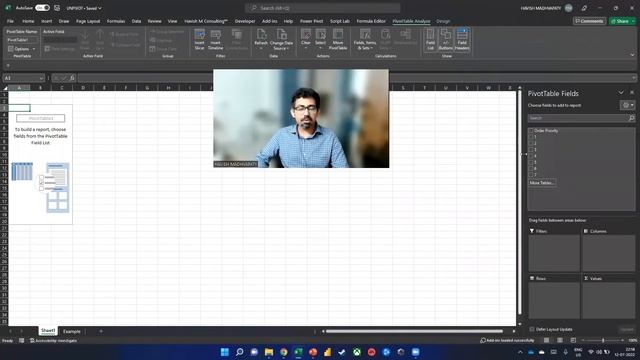This screenshot has width=640, height=360.
Task: Open the Home tab
Action: pyautogui.click(x=28, y=21)
